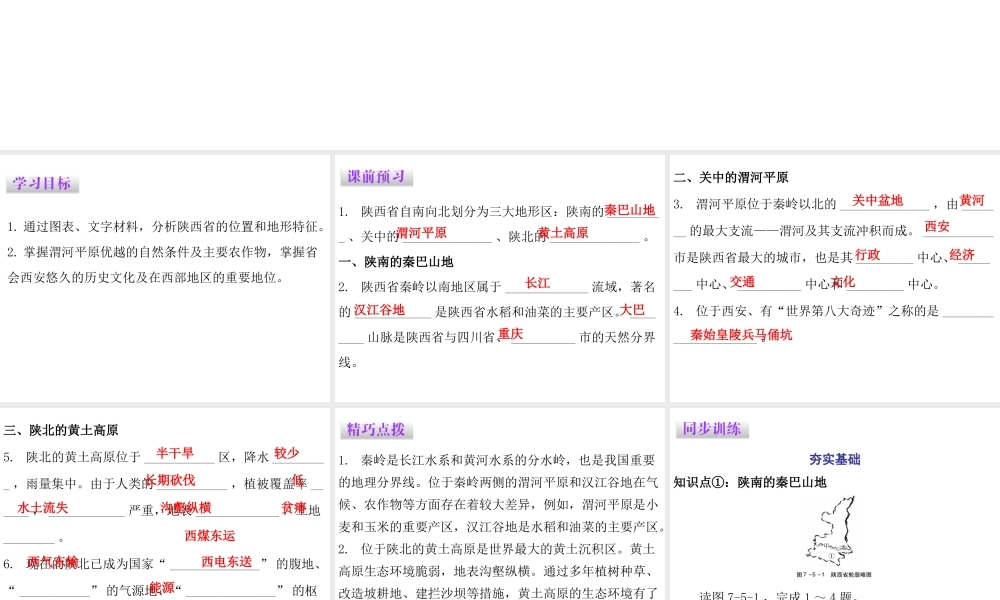The height and width of the screenshot is (600, 1000).
Task: Click the red answer 交通
Action: tap(742, 281)
